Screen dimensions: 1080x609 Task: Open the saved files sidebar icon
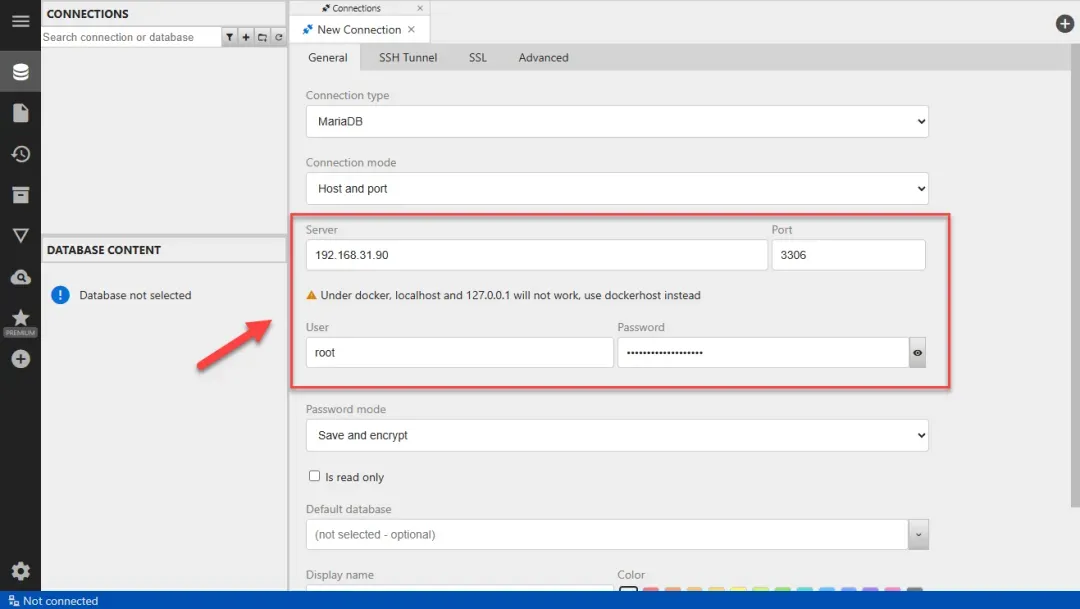click(21, 113)
